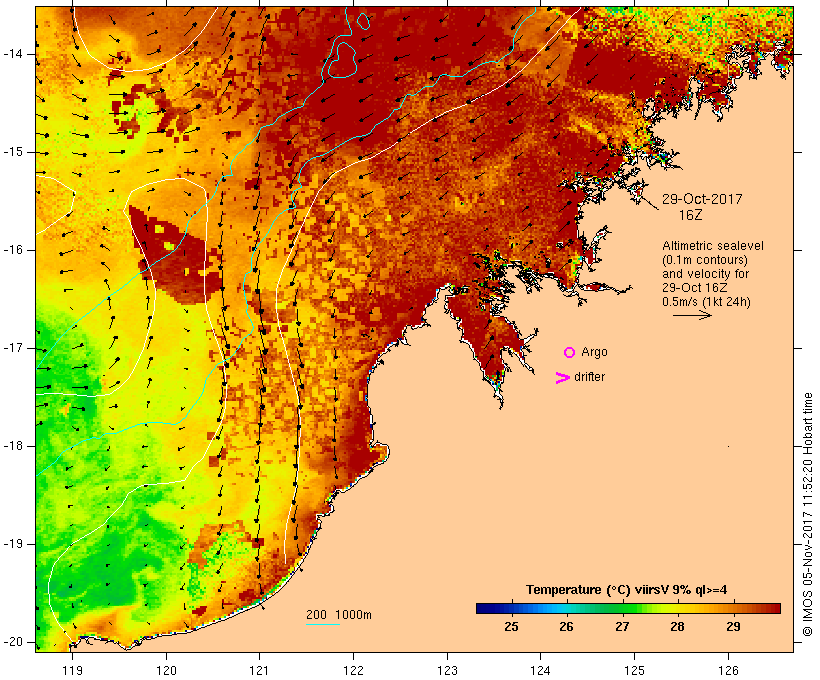
Task: Click the 'and velocity for' text line
Action: tap(705, 274)
